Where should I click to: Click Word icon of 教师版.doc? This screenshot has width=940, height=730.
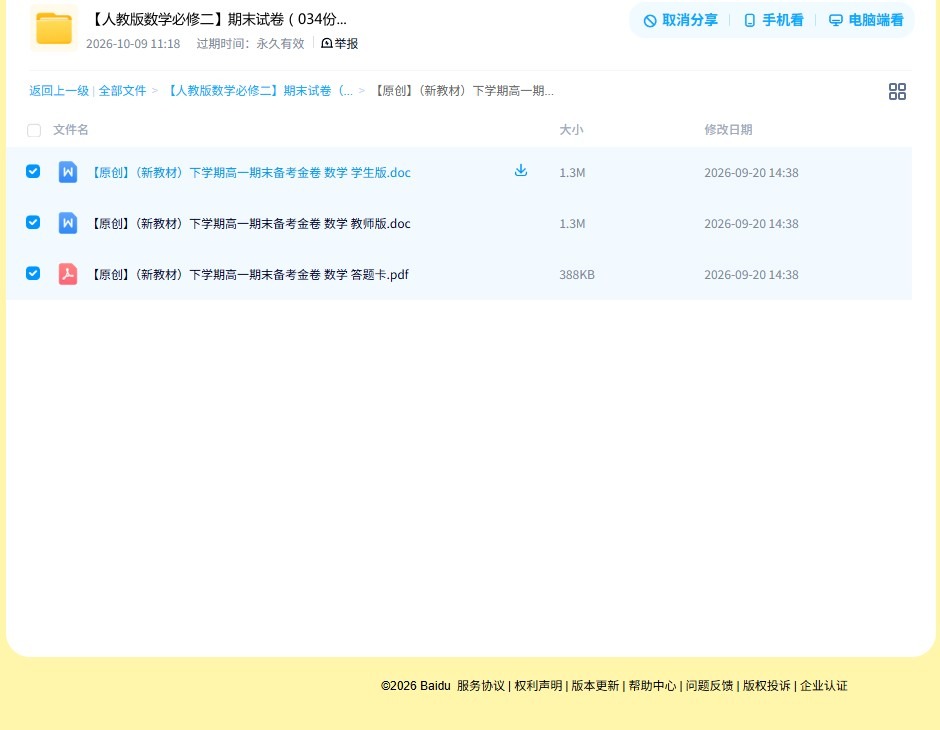pyautogui.click(x=68, y=223)
